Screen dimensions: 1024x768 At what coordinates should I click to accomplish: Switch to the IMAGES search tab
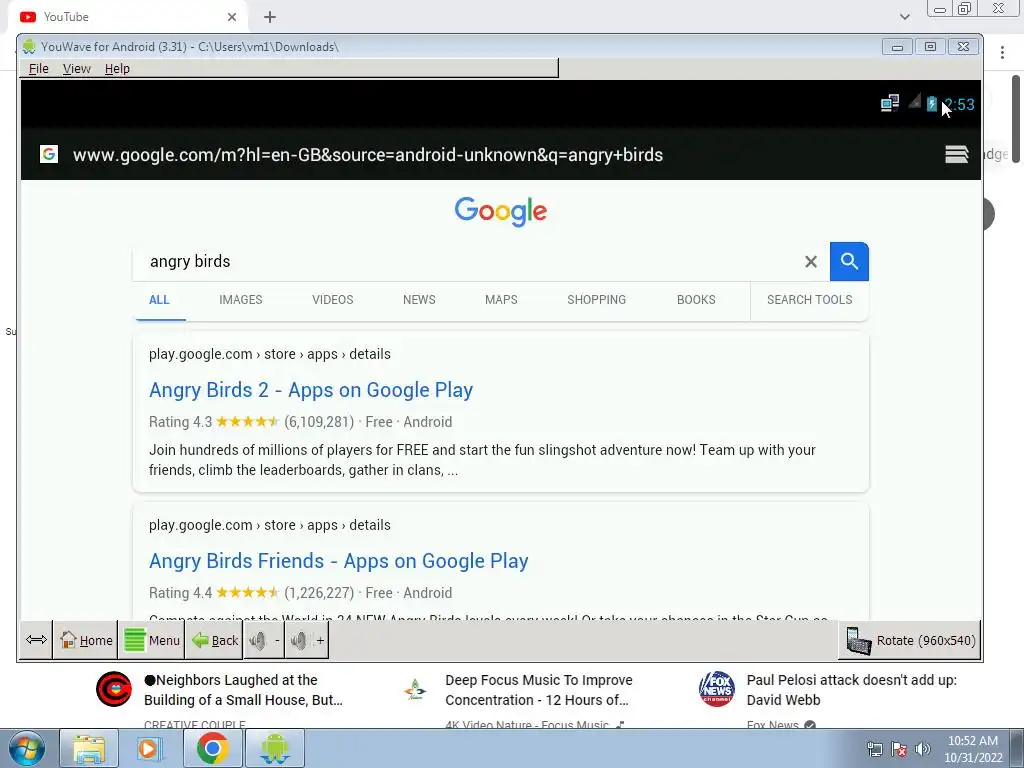240,300
